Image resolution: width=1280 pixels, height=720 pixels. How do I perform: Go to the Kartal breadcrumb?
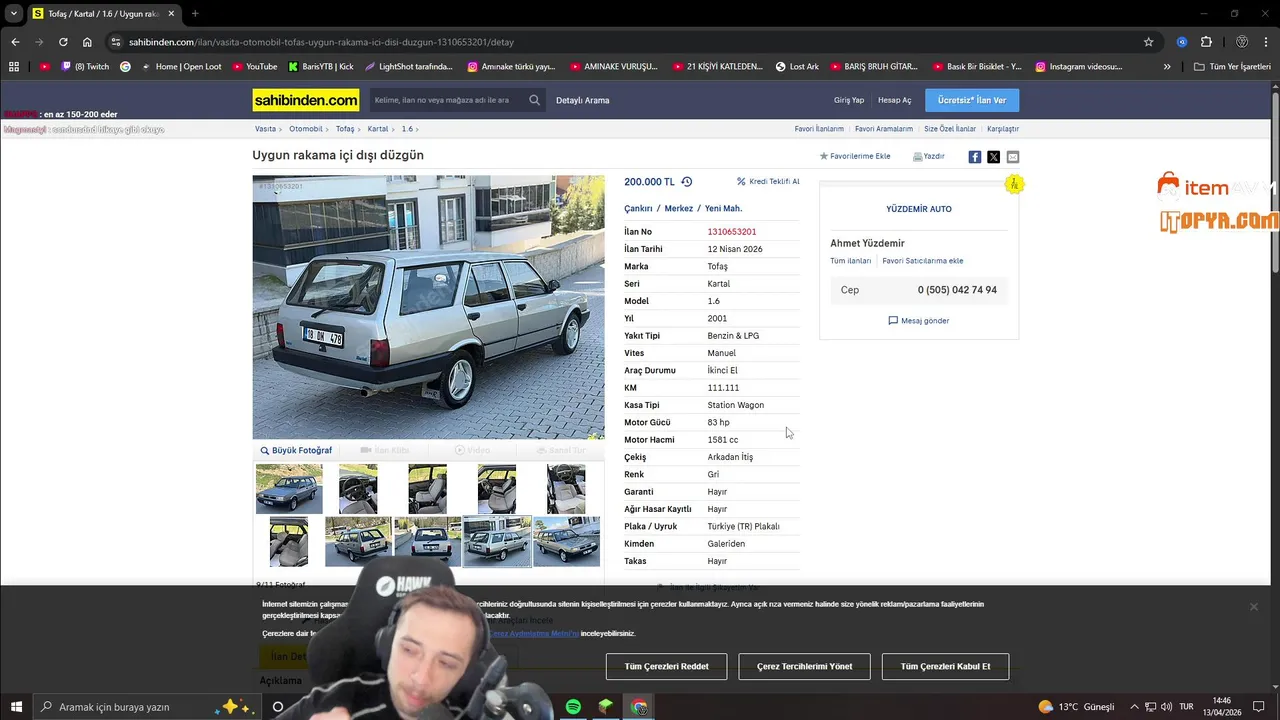[378, 129]
